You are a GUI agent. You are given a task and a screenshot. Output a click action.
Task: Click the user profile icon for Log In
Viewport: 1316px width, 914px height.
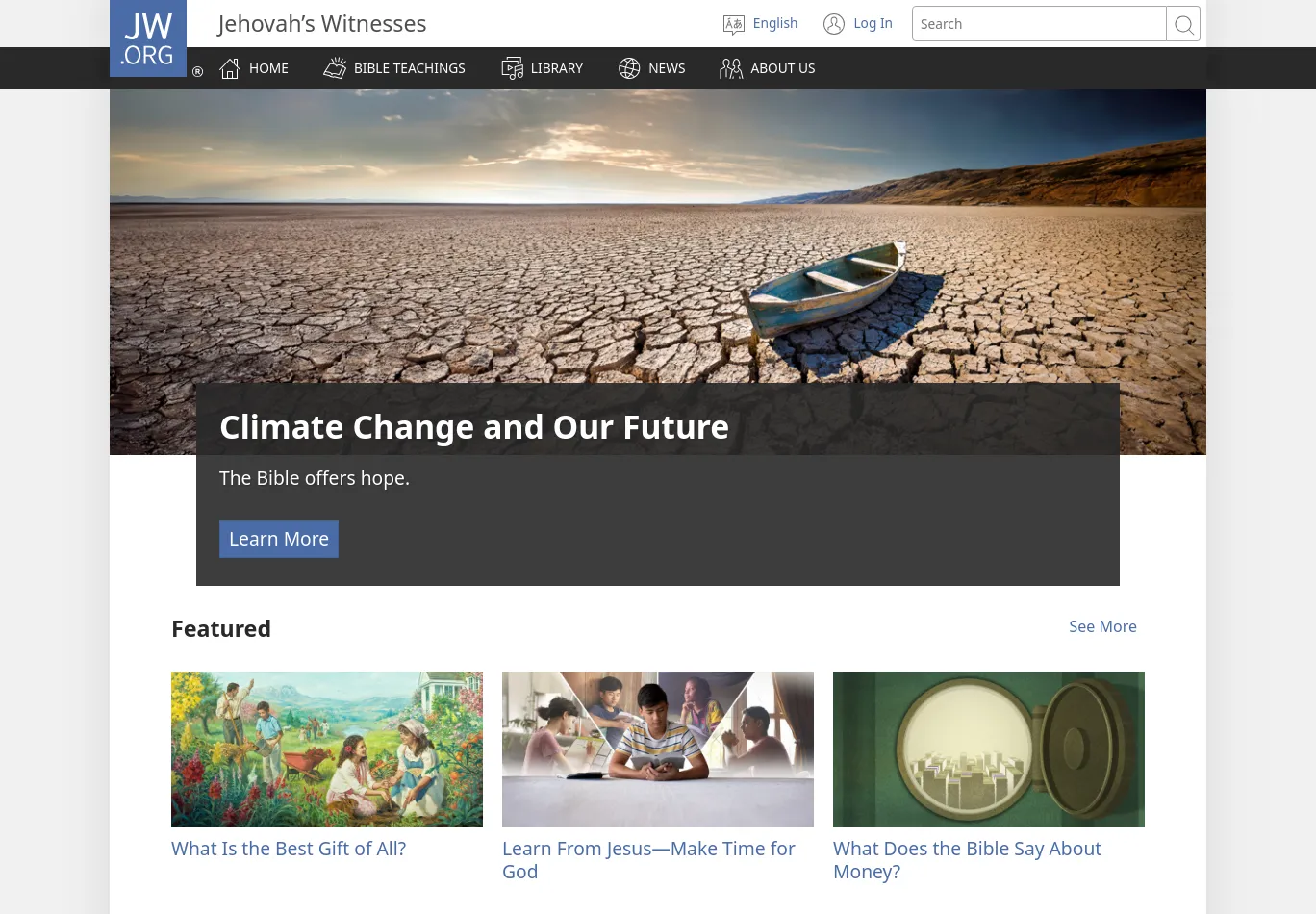[x=834, y=24]
